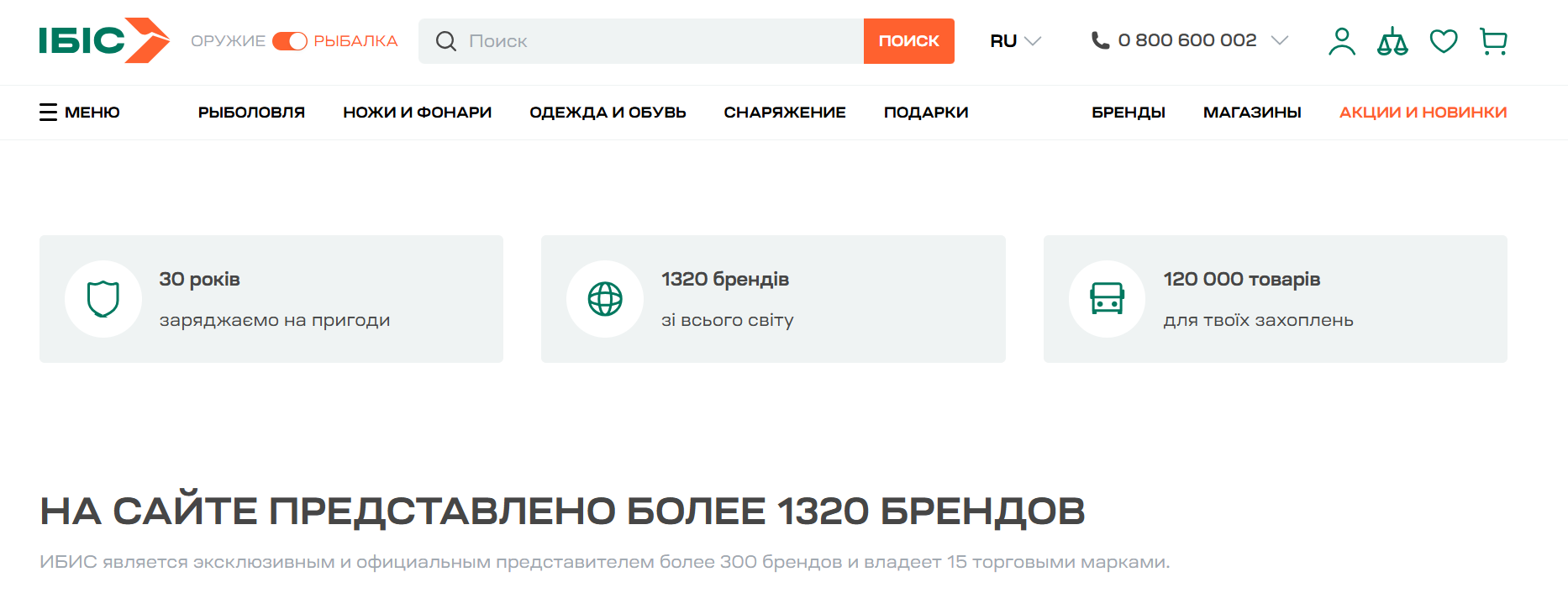Viewport: 1568px width, 593px height.
Task: Click the shield icon in 30 років card
Action: pyautogui.click(x=103, y=299)
